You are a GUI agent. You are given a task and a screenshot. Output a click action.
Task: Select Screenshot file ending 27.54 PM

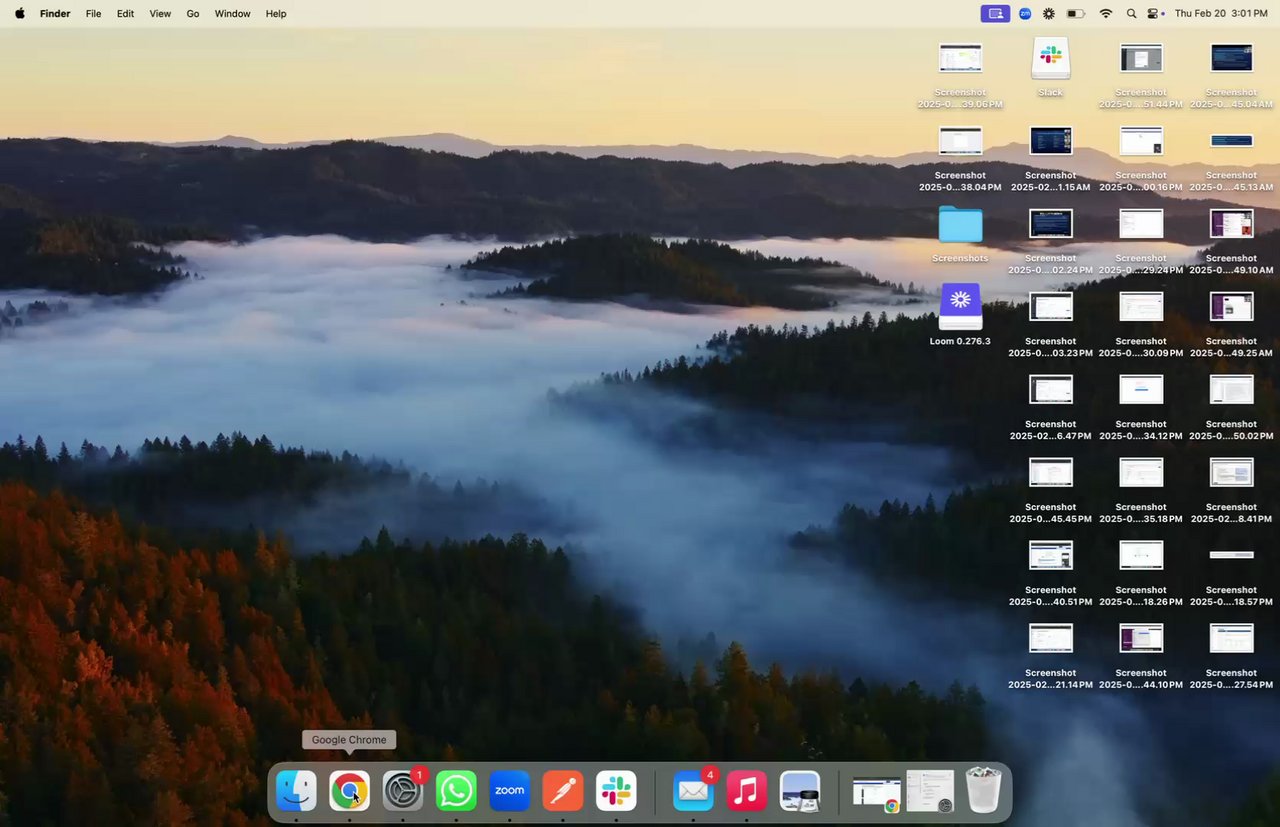(1231, 639)
